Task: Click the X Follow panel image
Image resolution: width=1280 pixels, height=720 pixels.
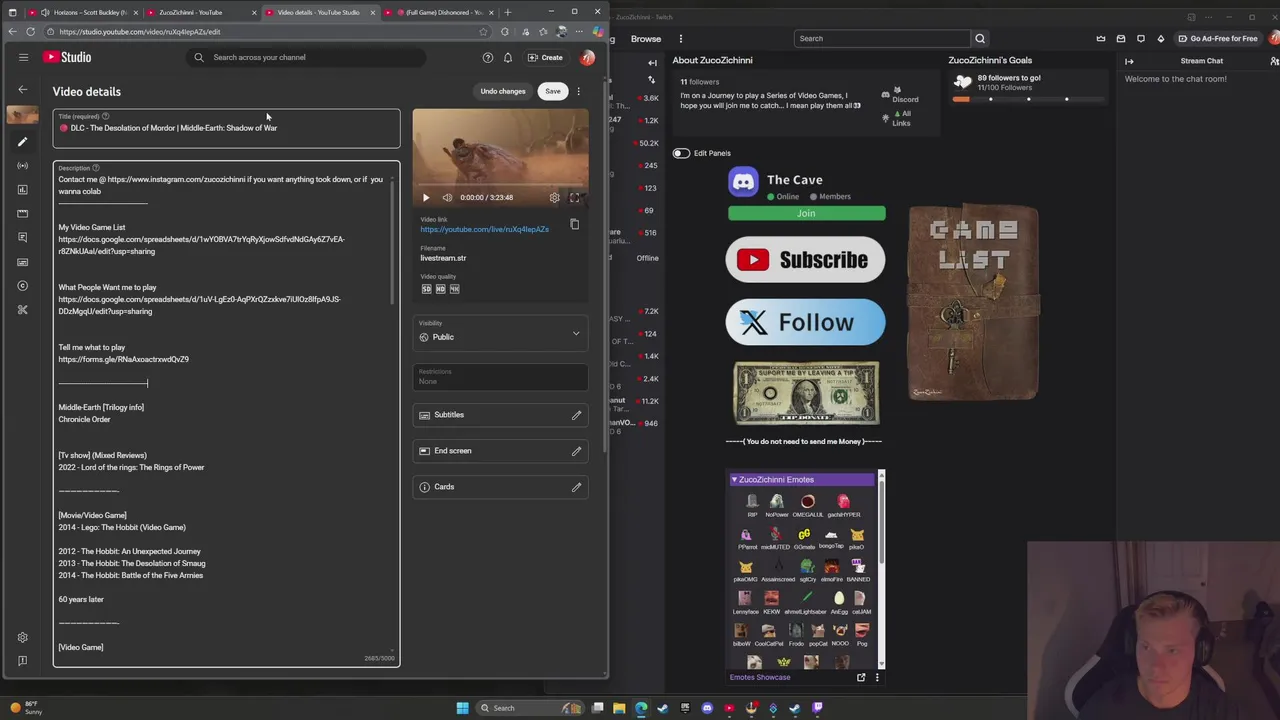Action: [805, 322]
